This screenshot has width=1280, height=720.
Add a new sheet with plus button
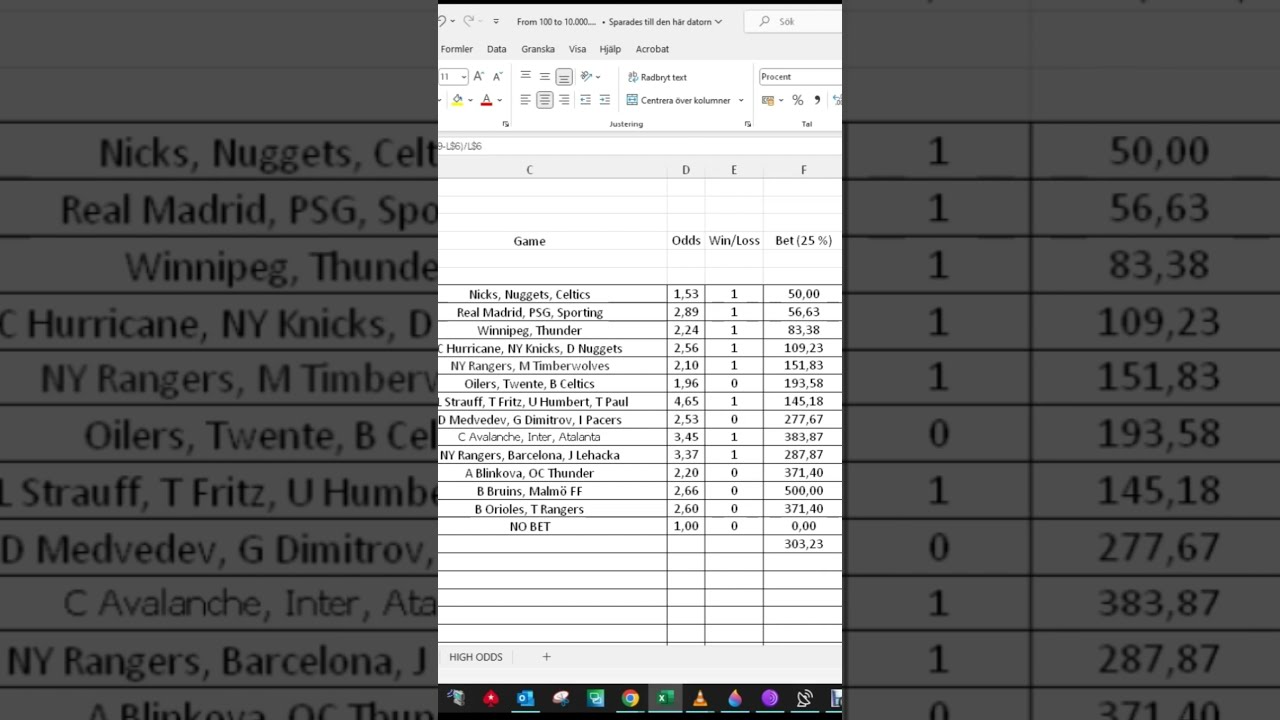pyautogui.click(x=546, y=657)
